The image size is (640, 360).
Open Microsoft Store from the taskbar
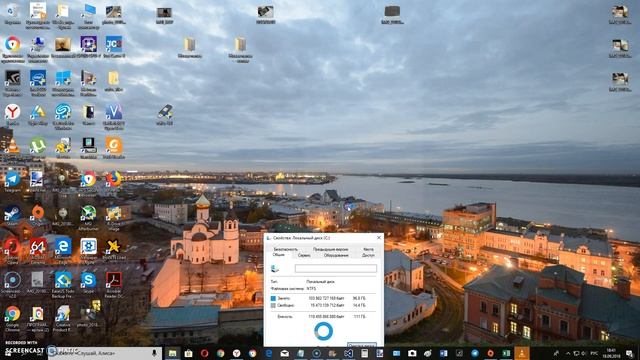(188, 353)
